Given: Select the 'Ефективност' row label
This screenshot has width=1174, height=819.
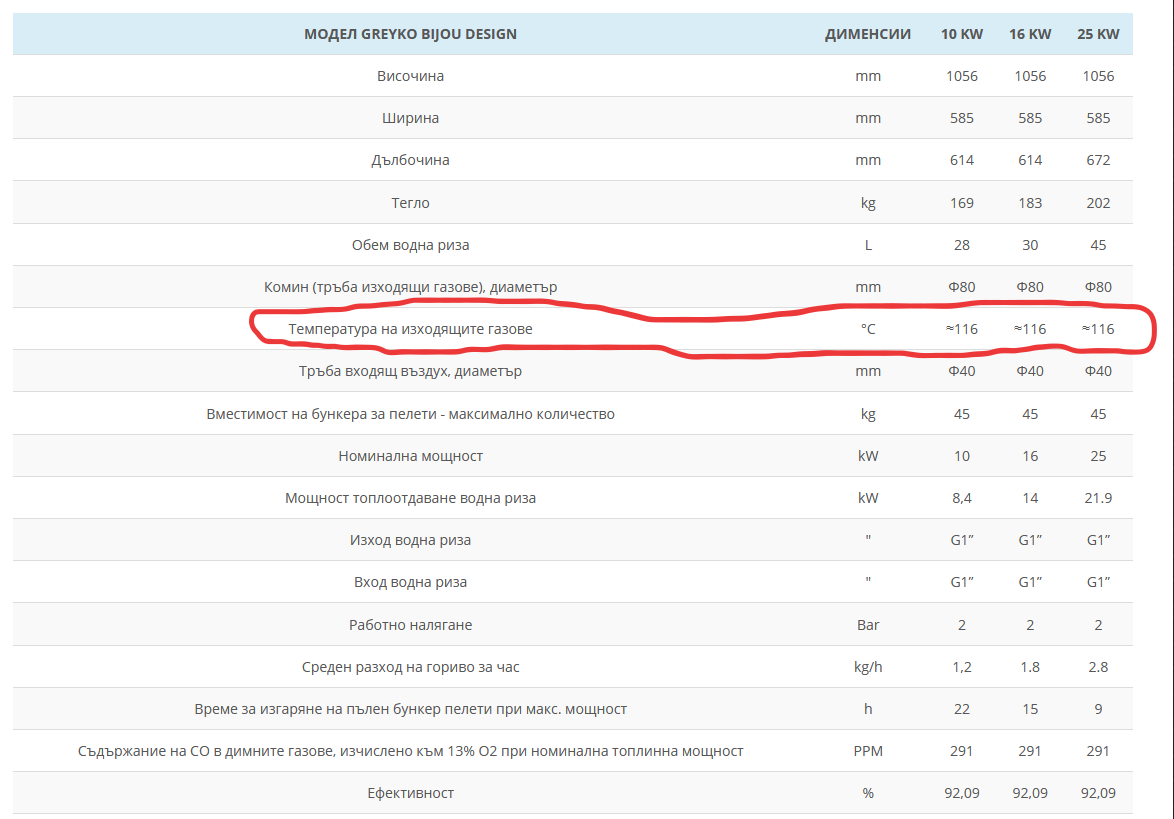Looking at the screenshot, I should tap(410, 793).
